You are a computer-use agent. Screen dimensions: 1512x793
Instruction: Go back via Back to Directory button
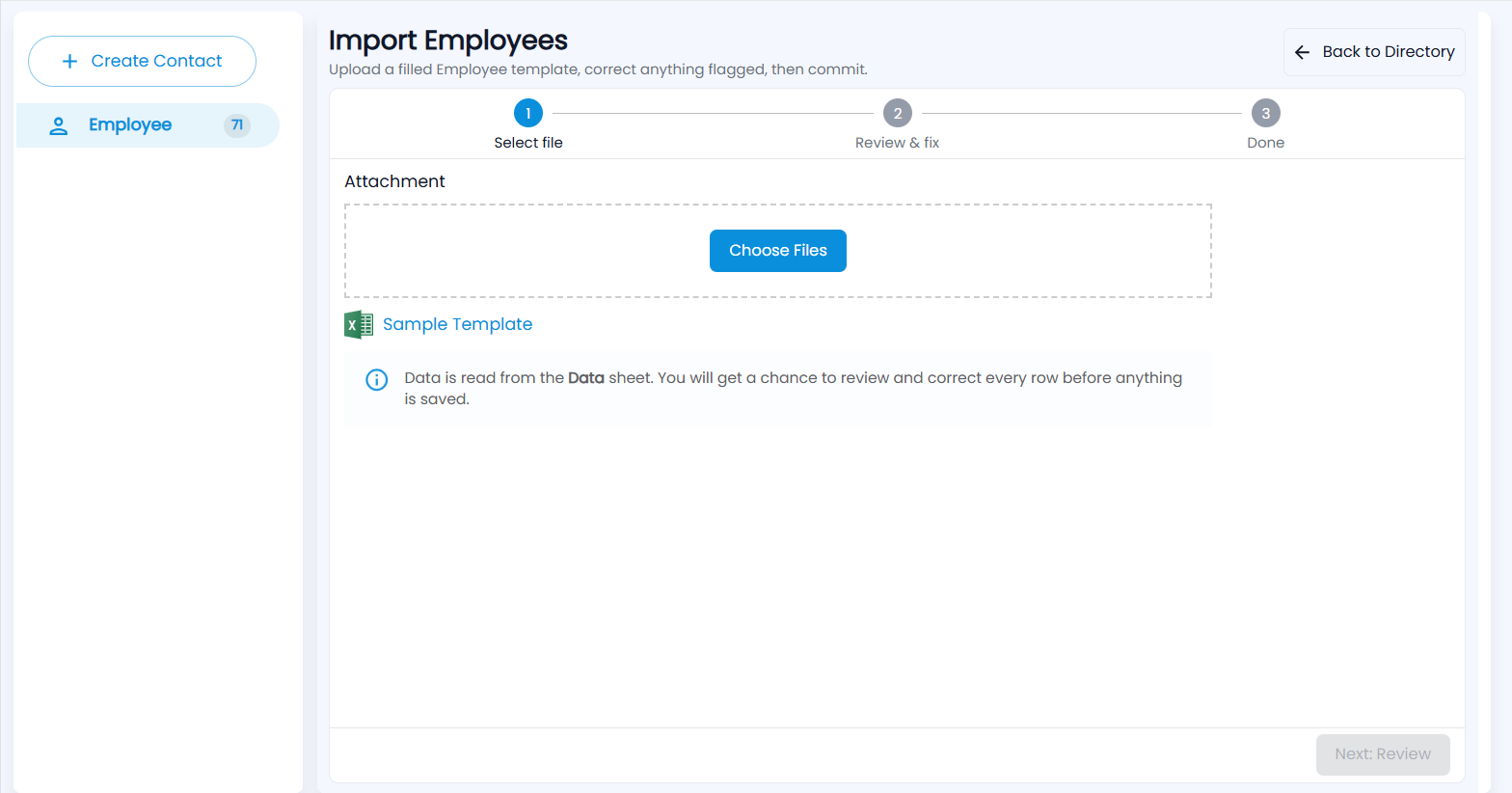1374,52
